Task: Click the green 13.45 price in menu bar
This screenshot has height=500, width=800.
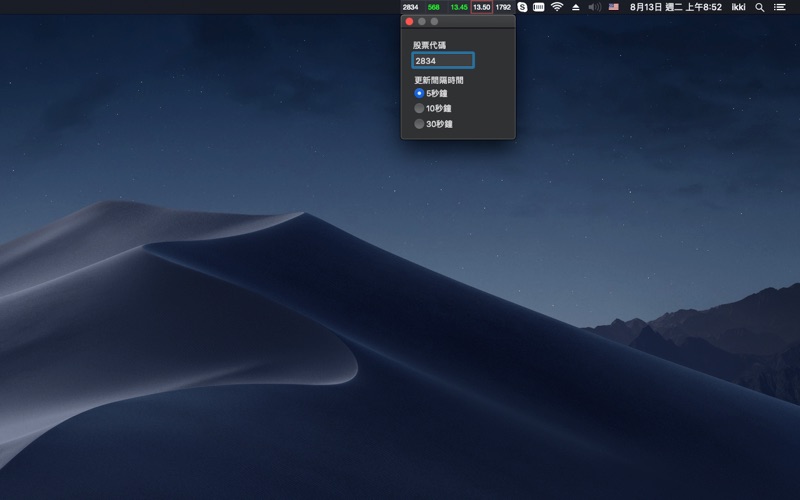Action: [459, 7]
